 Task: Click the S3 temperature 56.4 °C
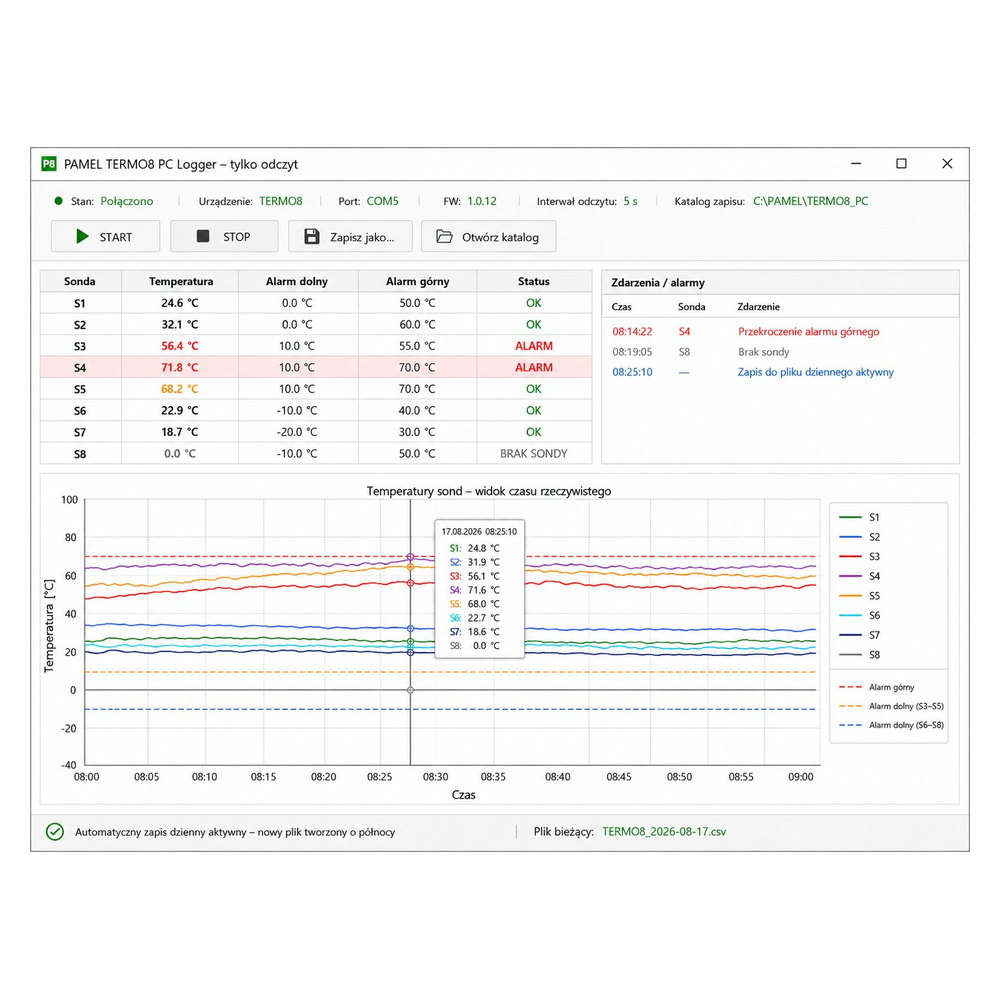point(180,346)
